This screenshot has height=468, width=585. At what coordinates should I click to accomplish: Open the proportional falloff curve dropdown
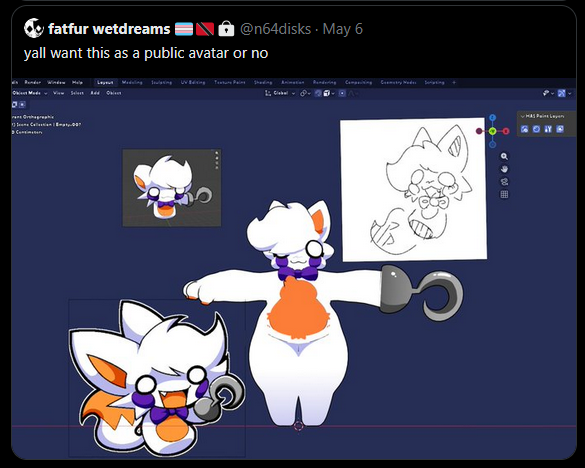tap(353, 93)
